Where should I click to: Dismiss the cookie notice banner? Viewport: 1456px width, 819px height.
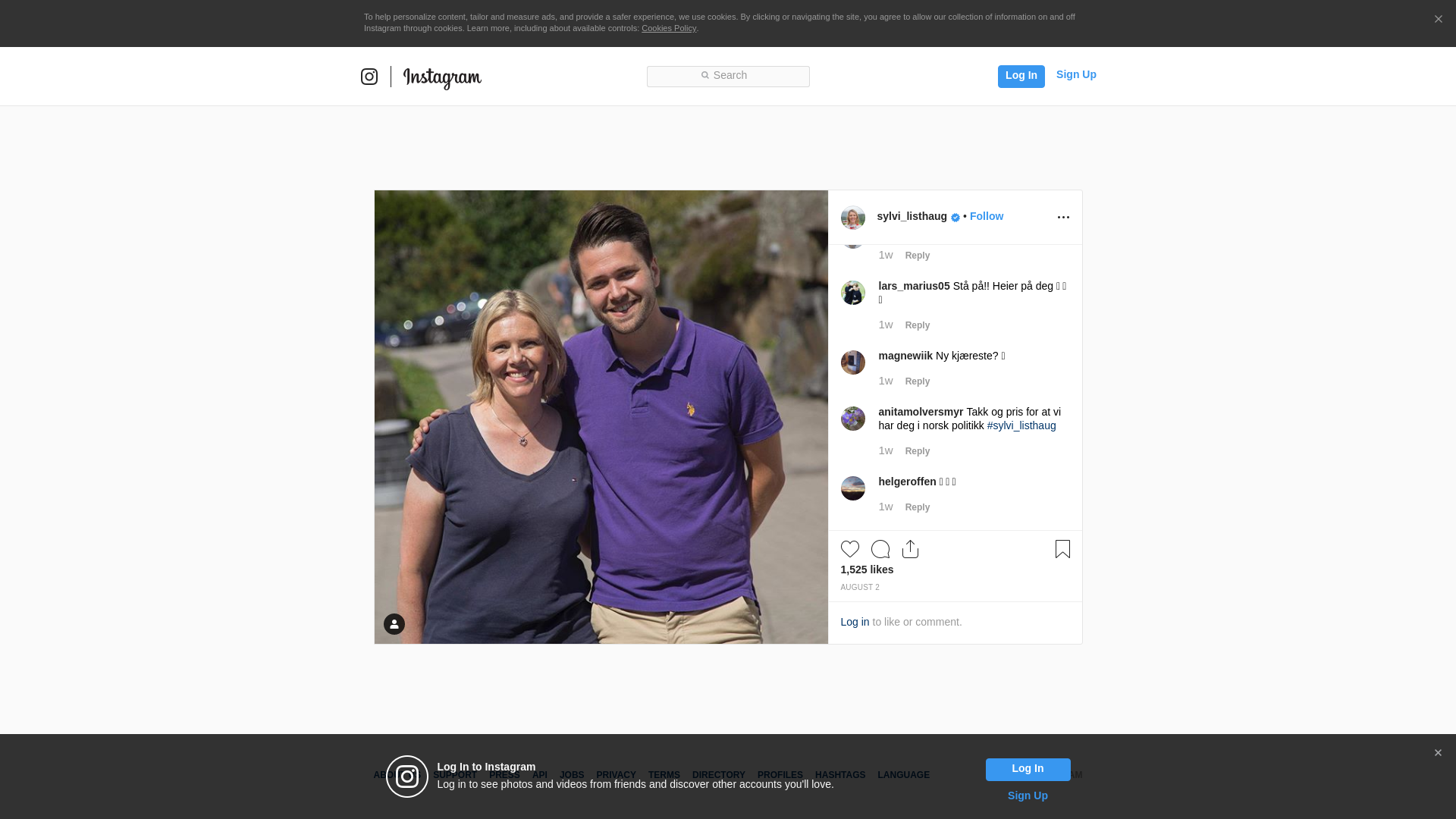tap(1438, 20)
